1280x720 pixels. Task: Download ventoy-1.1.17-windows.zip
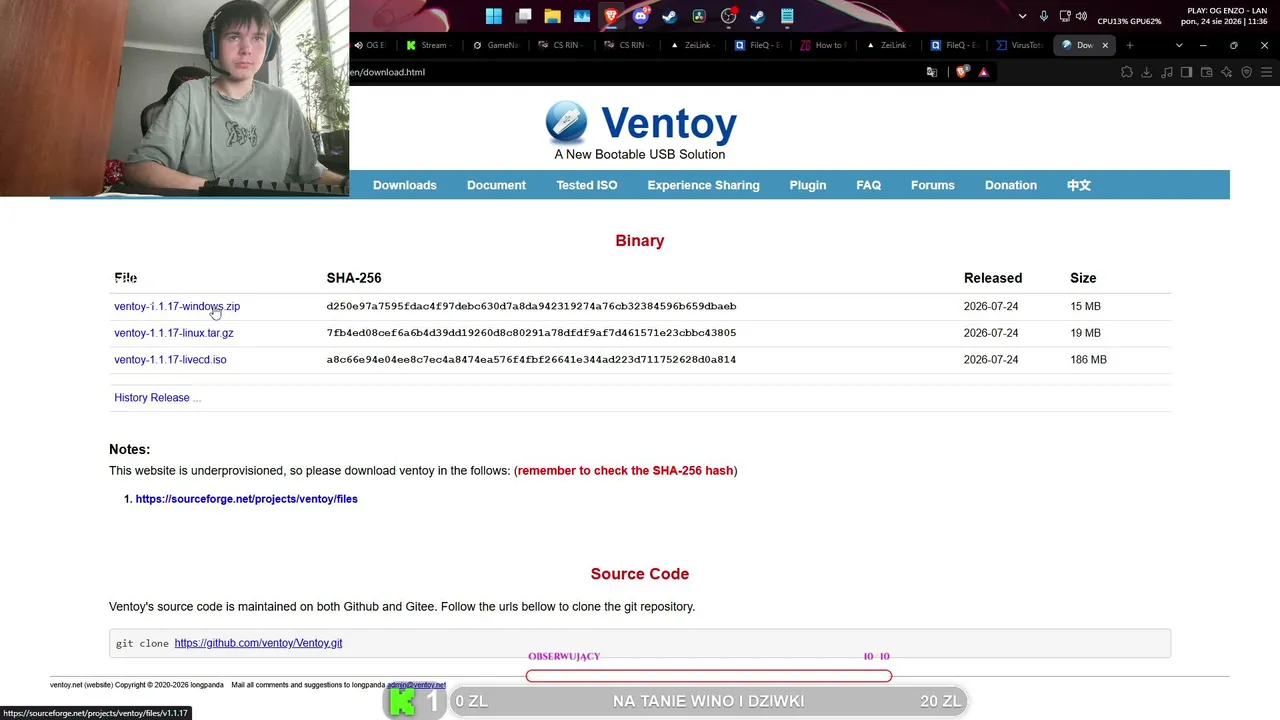177,307
